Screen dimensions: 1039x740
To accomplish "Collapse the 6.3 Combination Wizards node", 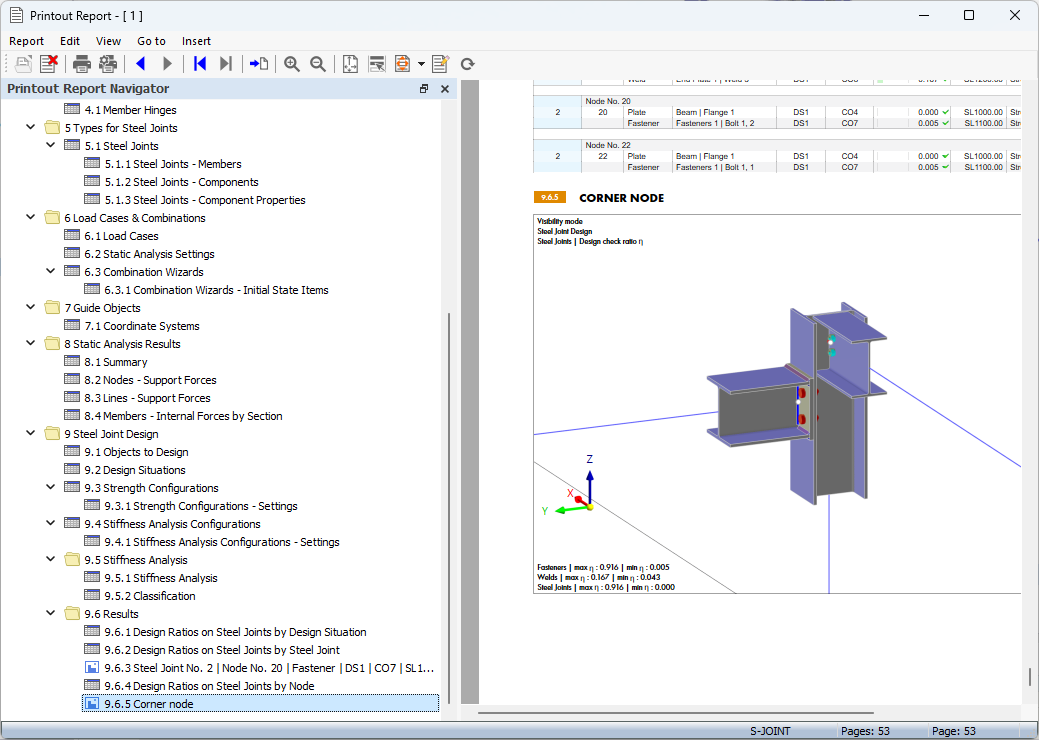I will tap(50, 271).
